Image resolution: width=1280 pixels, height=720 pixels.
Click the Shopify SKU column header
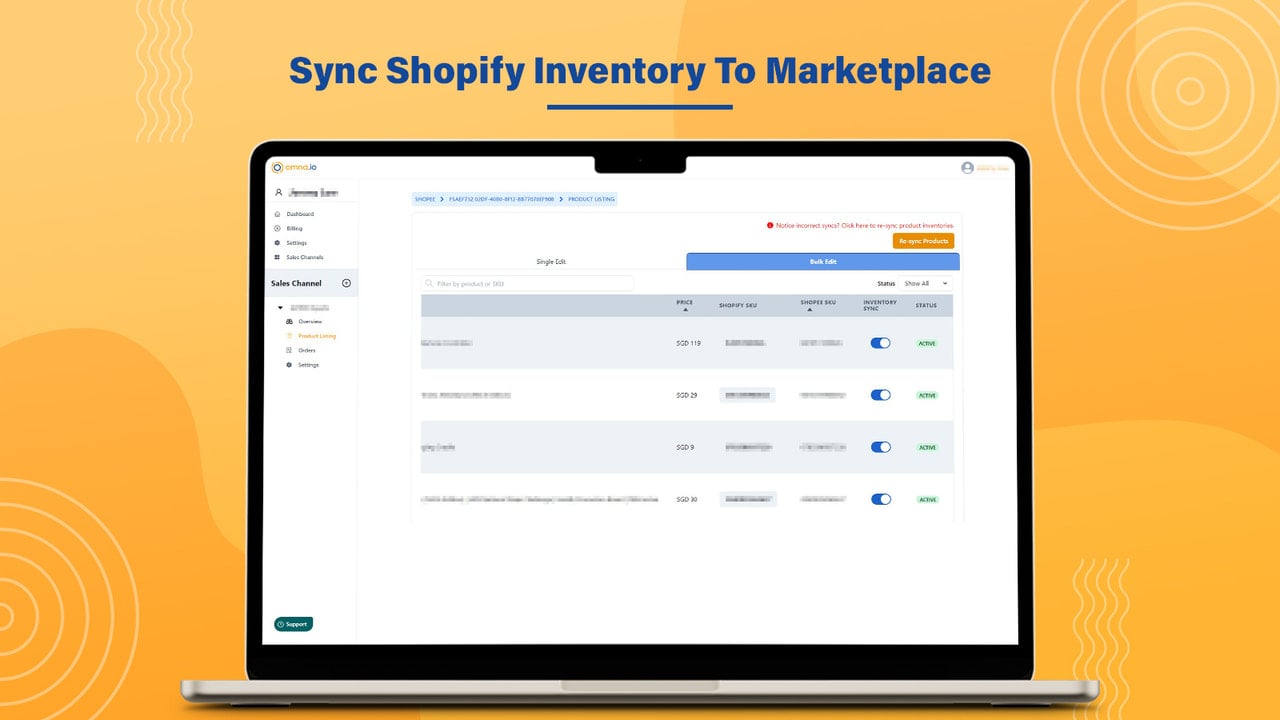pos(738,305)
